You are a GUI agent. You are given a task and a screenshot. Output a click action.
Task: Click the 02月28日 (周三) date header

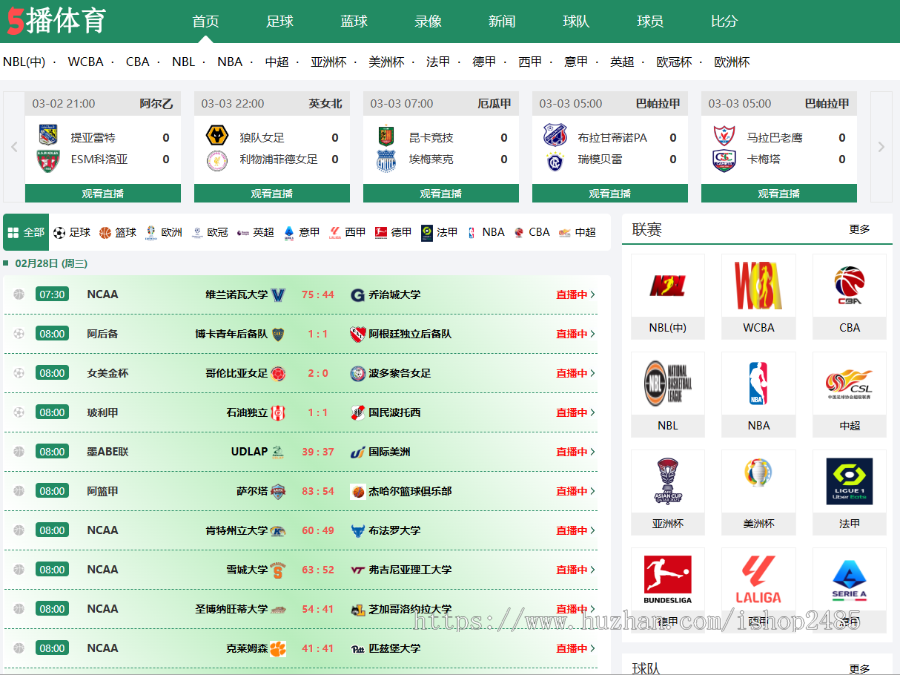tap(51, 263)
